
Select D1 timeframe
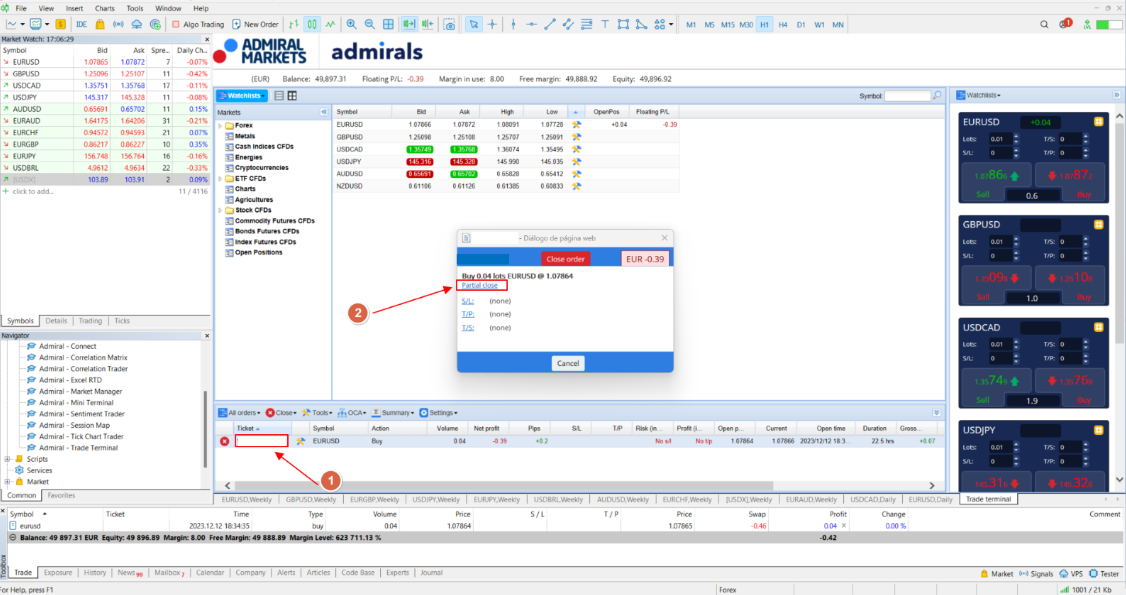[801, 24]
